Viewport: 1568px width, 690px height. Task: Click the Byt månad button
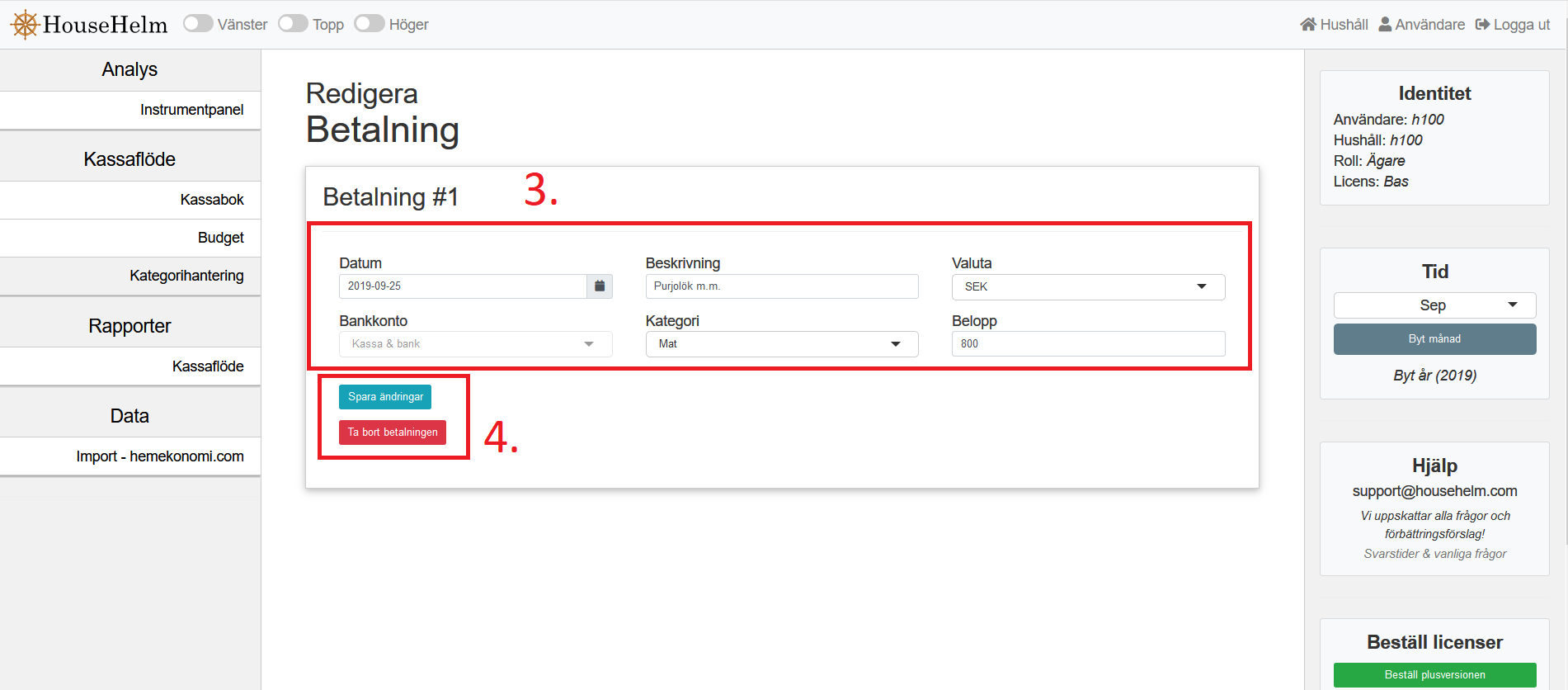tap(1434, 339)
